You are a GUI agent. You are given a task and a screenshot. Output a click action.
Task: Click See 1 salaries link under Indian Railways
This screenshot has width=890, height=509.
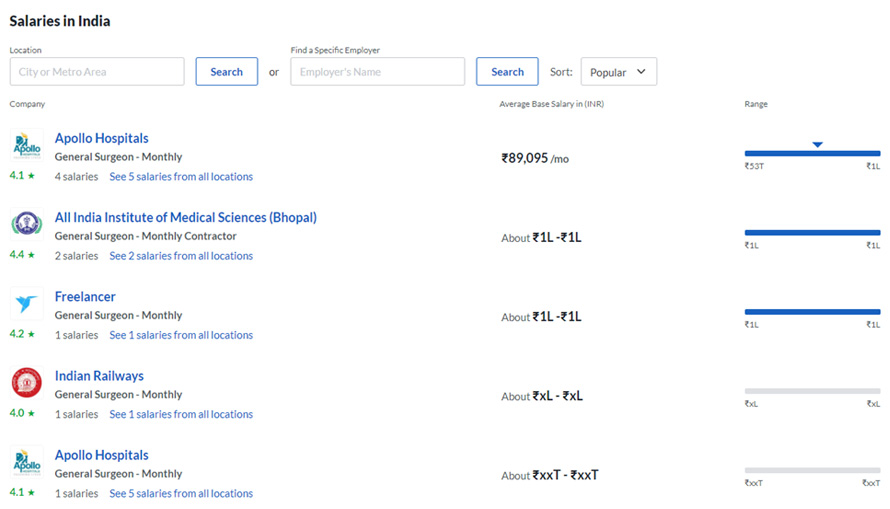(181, 414)
